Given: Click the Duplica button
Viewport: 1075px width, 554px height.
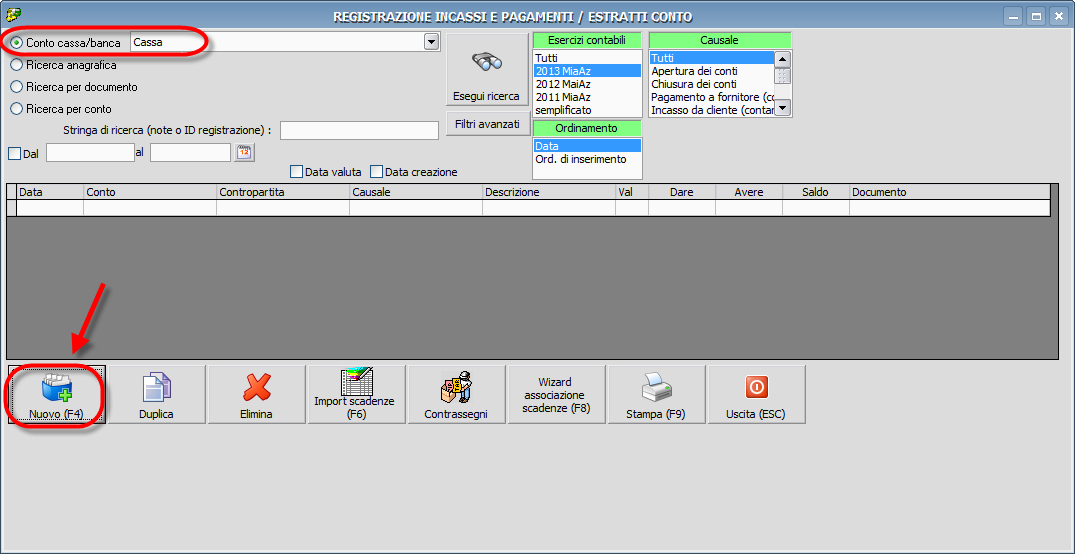Looking at the screenshot, I should click(x=157, y=394).
